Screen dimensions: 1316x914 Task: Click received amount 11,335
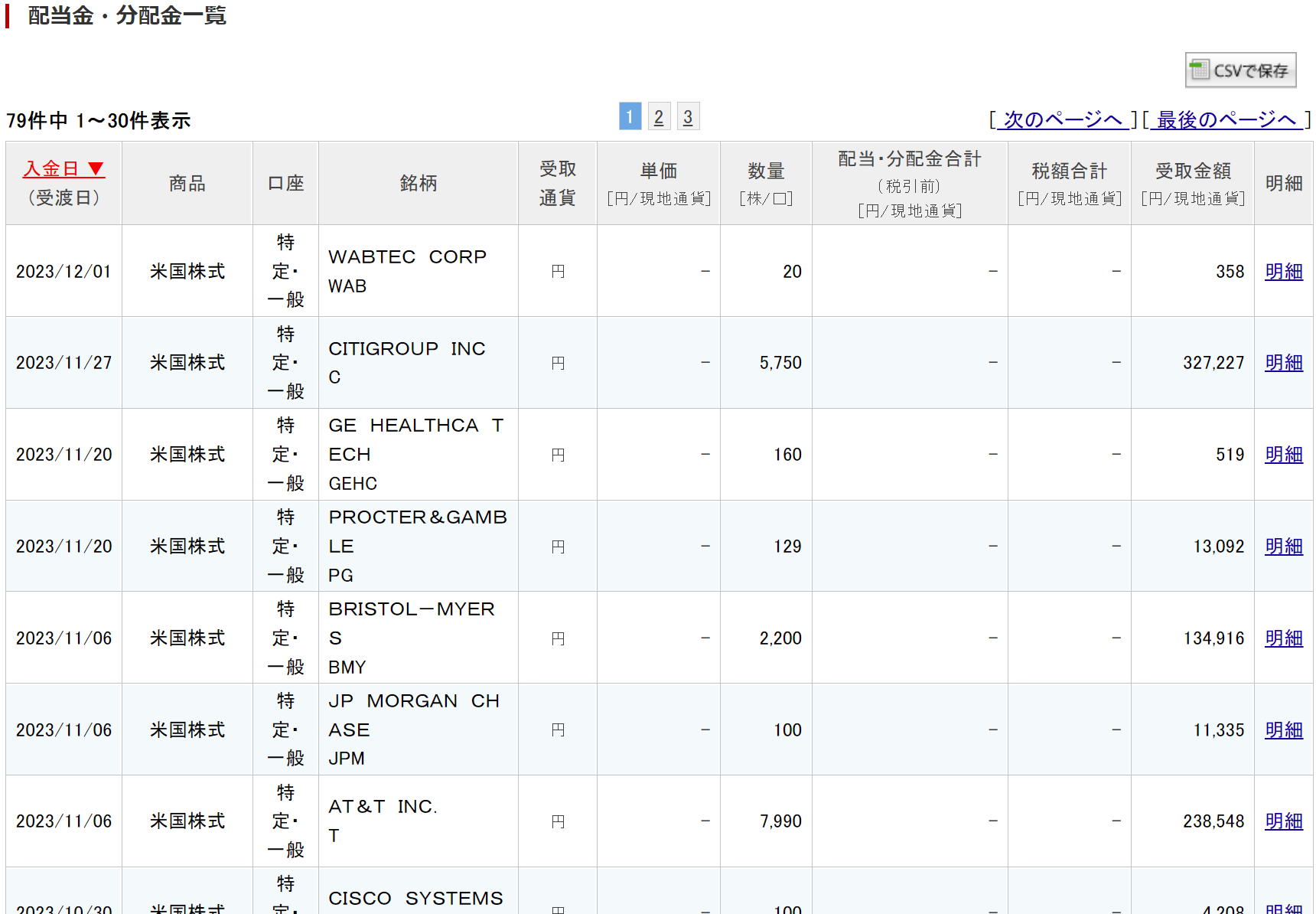click(x=1219, y=730)
